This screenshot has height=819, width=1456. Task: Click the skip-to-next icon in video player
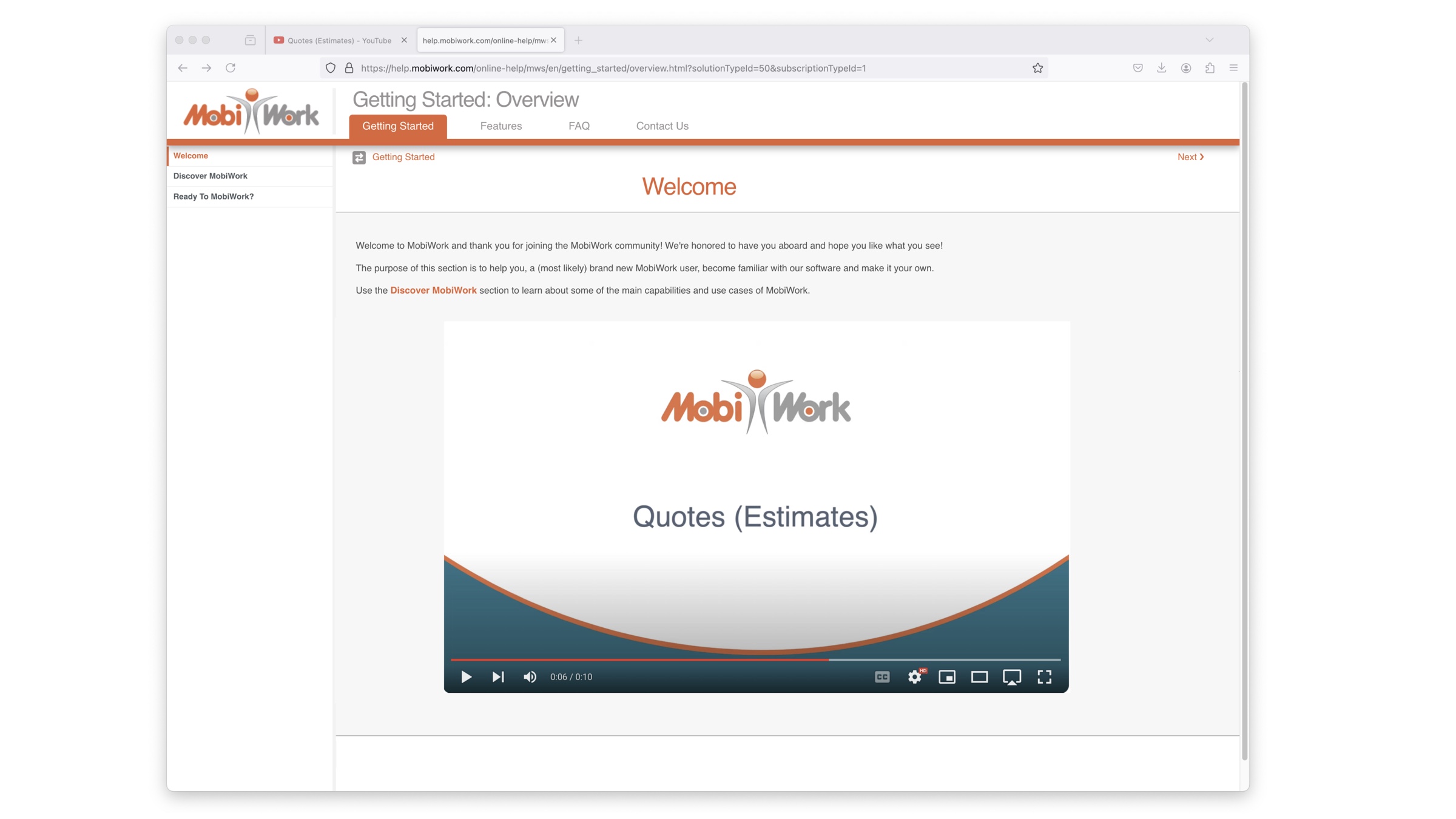[498, 677]
